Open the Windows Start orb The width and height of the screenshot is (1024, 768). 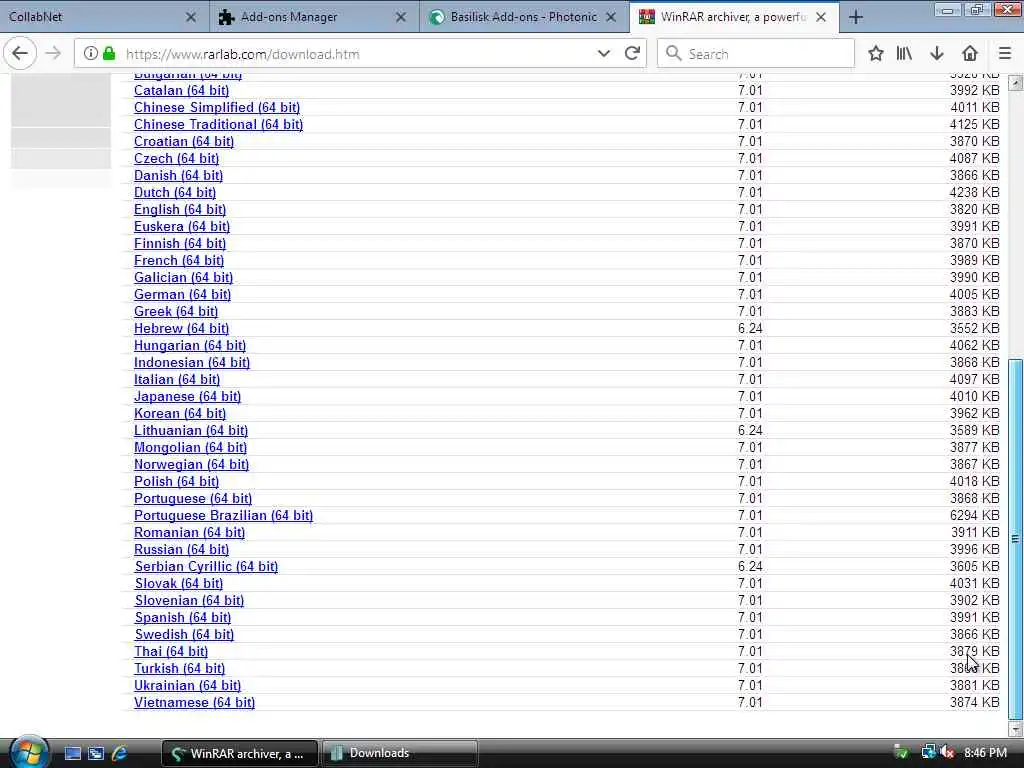tap(27, 752)
